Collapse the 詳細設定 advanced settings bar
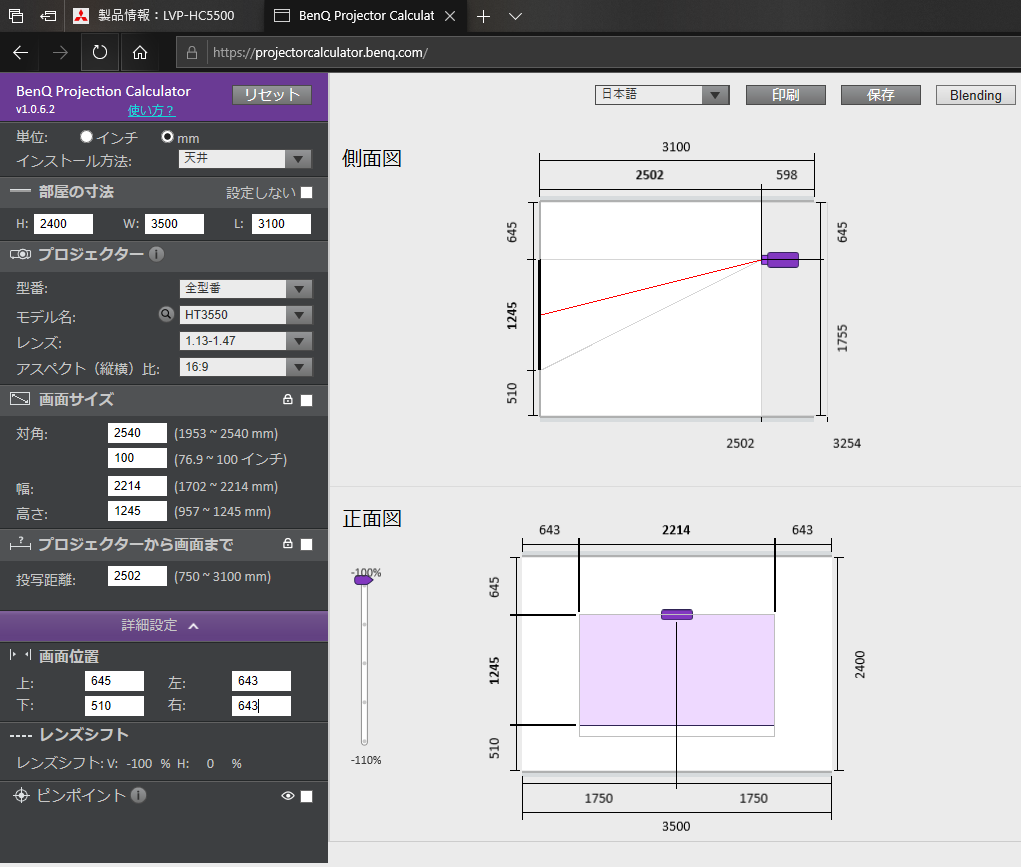Viewport: 1021px width, 867px height. coord(164,626)
